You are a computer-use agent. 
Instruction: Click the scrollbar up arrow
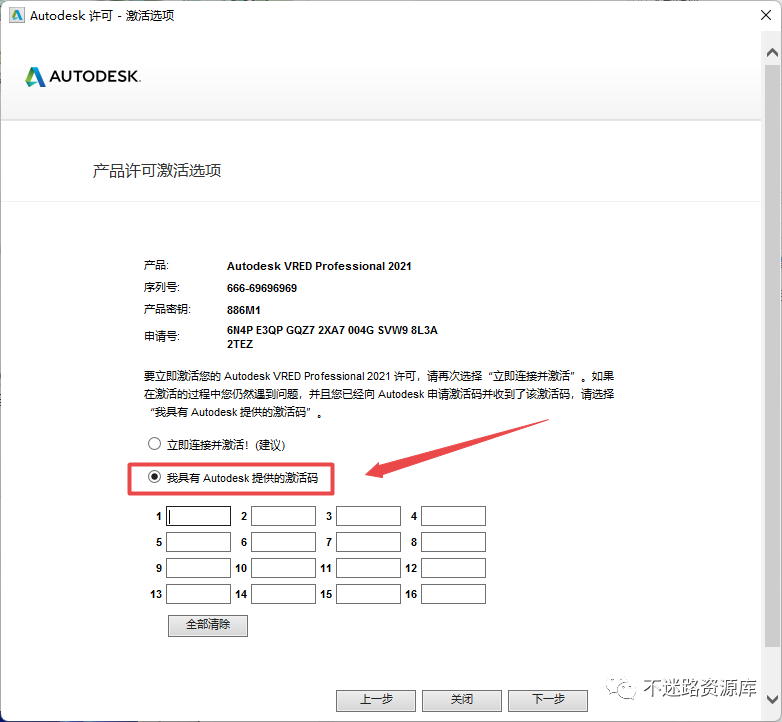pyautogui.click(x=772, y=52)
